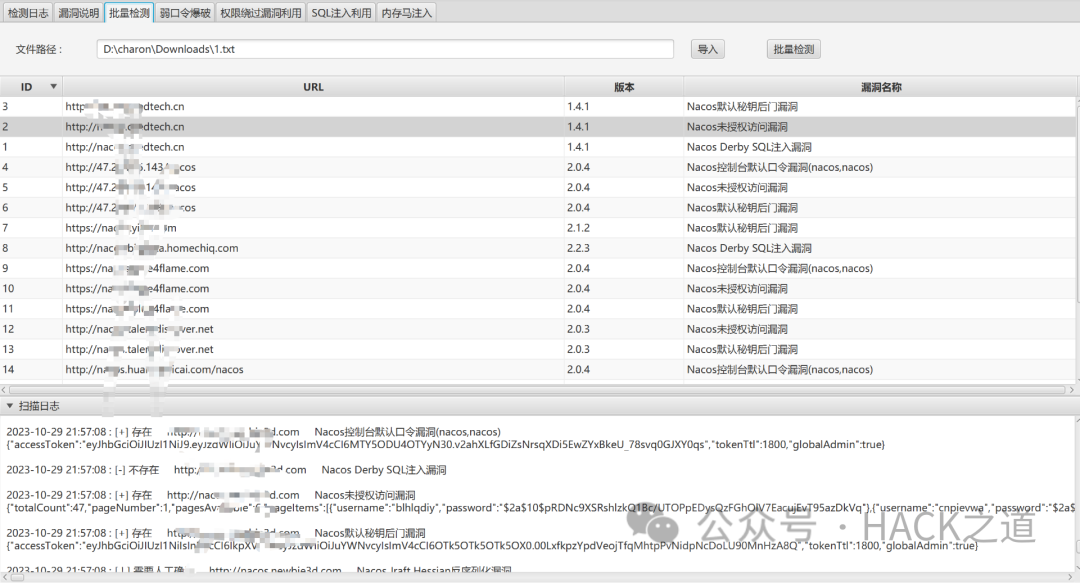This screenshot has height=583, width=1080.
Task: Collapse the 扫描日志 panel triangle
Action: click(10, 406)
